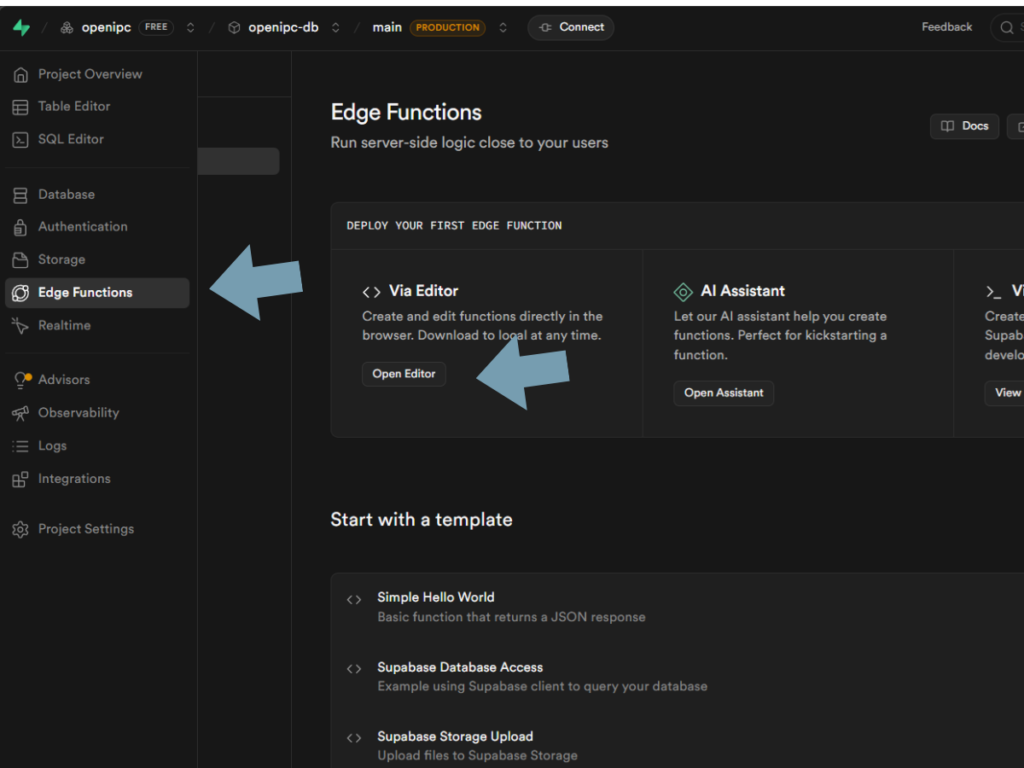
Task: Click the search magnifier icon in header
Action: tap(1006, 27)
